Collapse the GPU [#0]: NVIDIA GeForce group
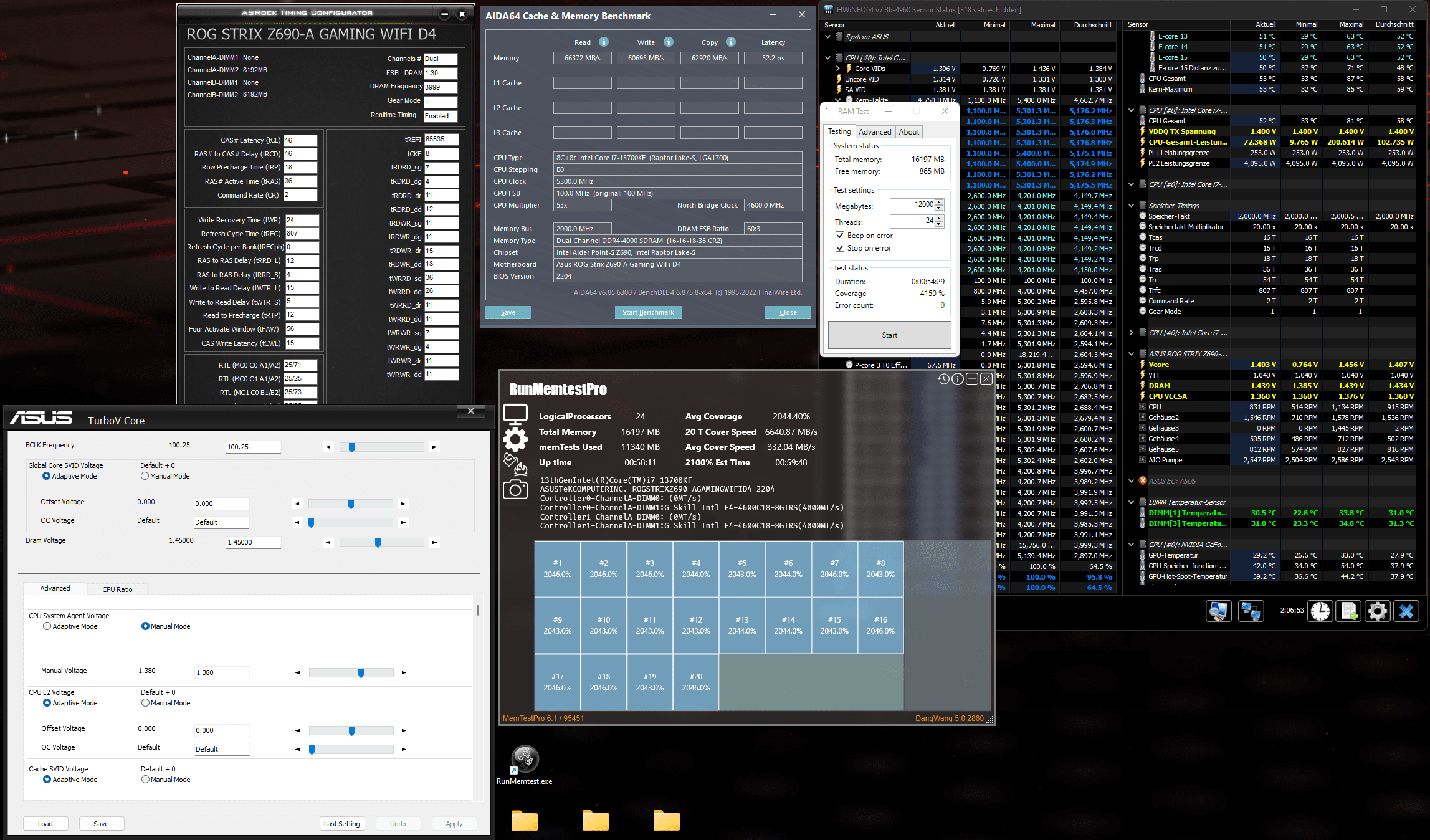This screenshot has height=840, width=1430. pyautogui.click(x=1132, y=545)
